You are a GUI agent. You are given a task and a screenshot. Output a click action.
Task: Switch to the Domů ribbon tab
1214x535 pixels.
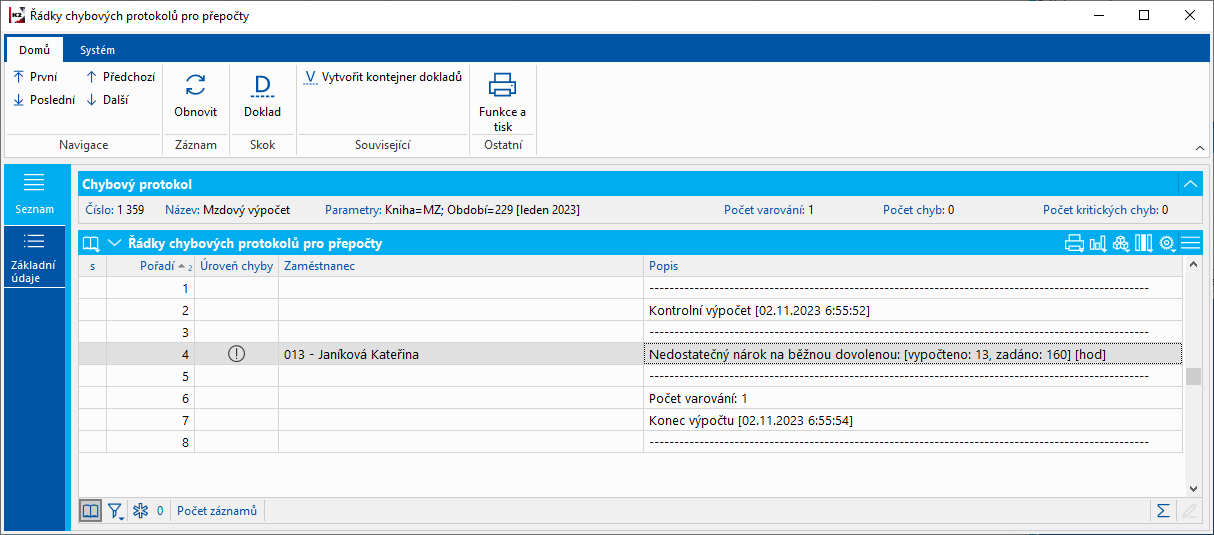click(x=35, y=50)
